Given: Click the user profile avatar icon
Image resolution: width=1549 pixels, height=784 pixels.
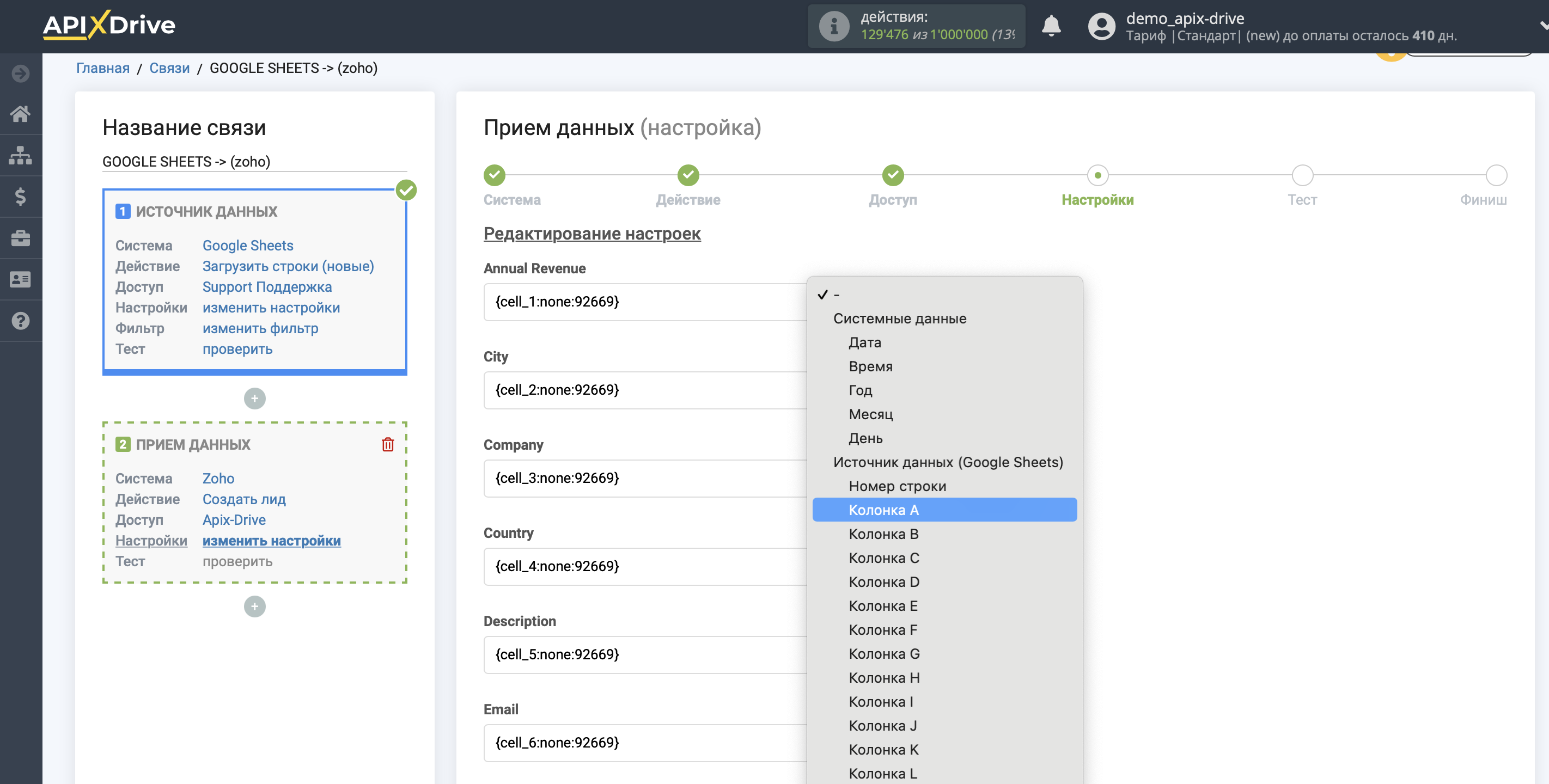Looking at the screenshot, I should 1101,27.
